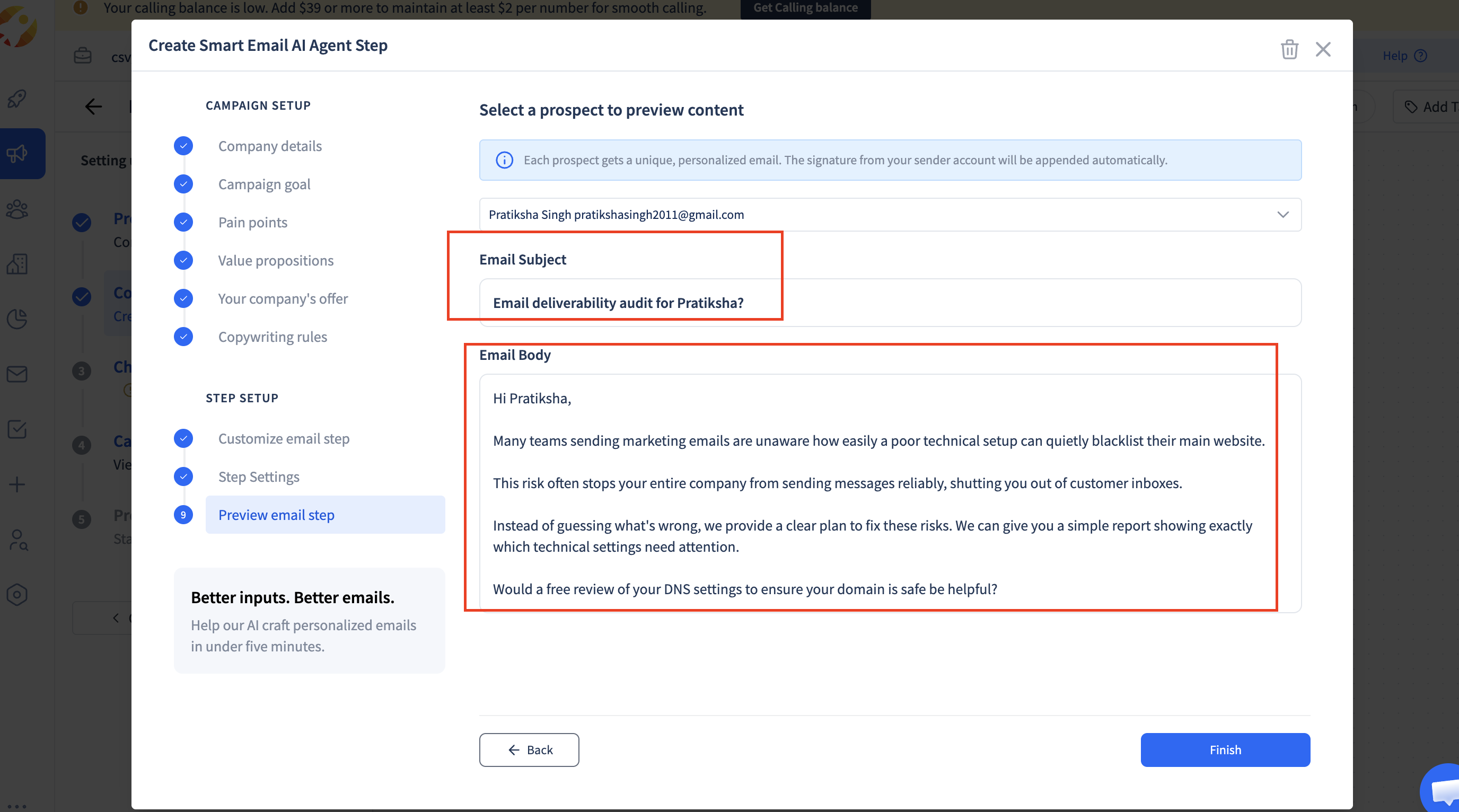Click the Back button

click(529, 749)
